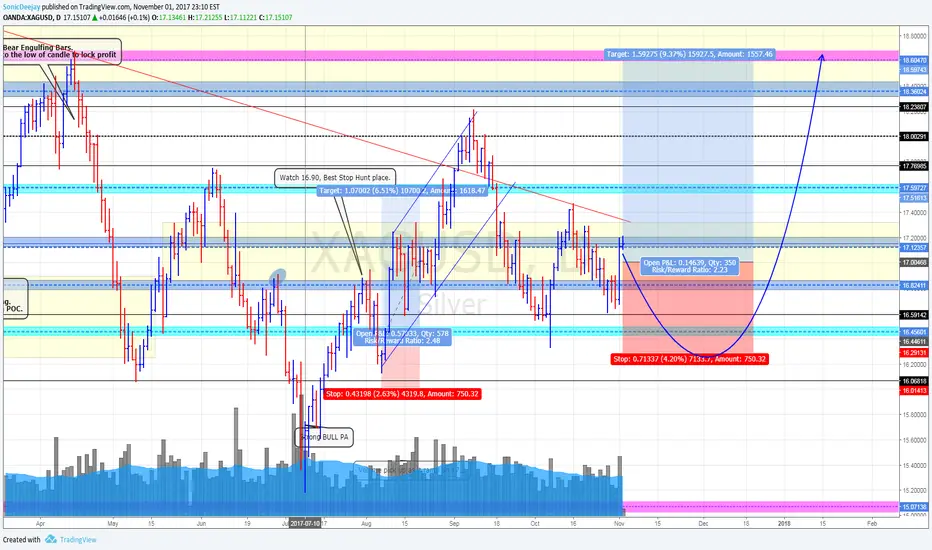Select the close value C:17.15107 in header
Viewport: 932px width, 550px height.
coord(276,18)
